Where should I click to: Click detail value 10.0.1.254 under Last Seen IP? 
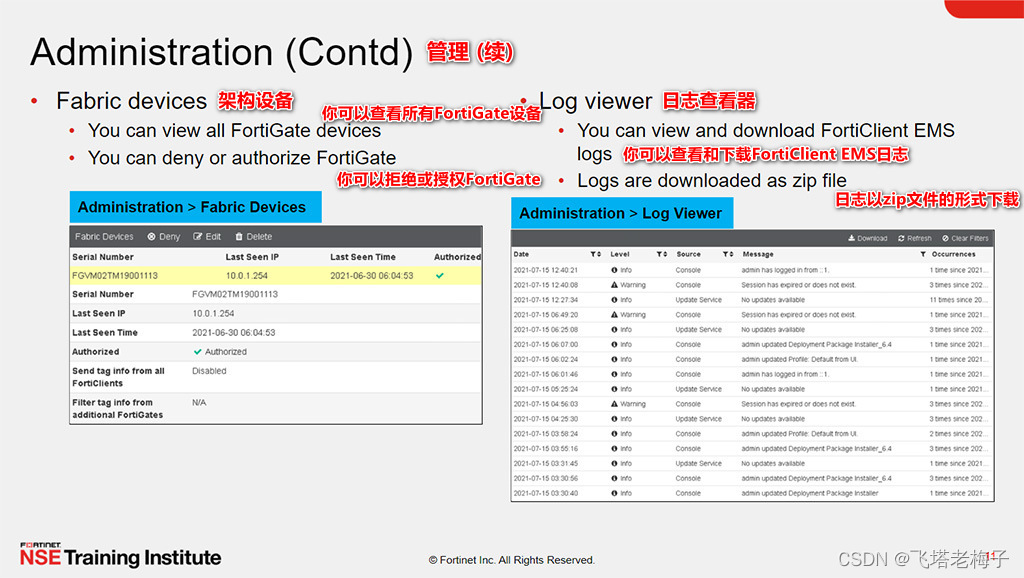[213, 313]
